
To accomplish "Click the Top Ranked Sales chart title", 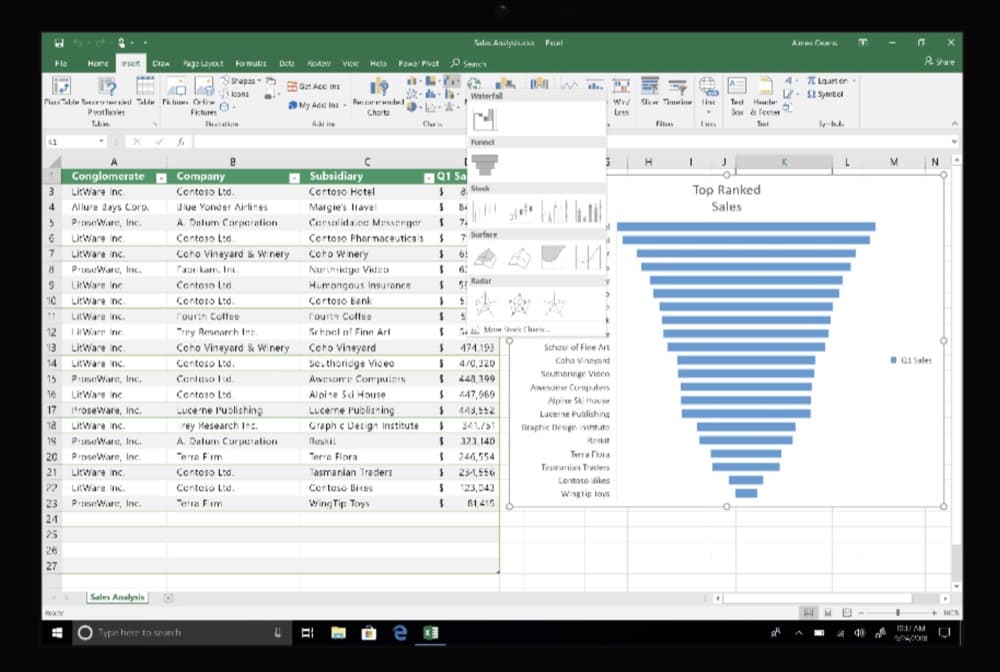I will click(x=726, y=198).
